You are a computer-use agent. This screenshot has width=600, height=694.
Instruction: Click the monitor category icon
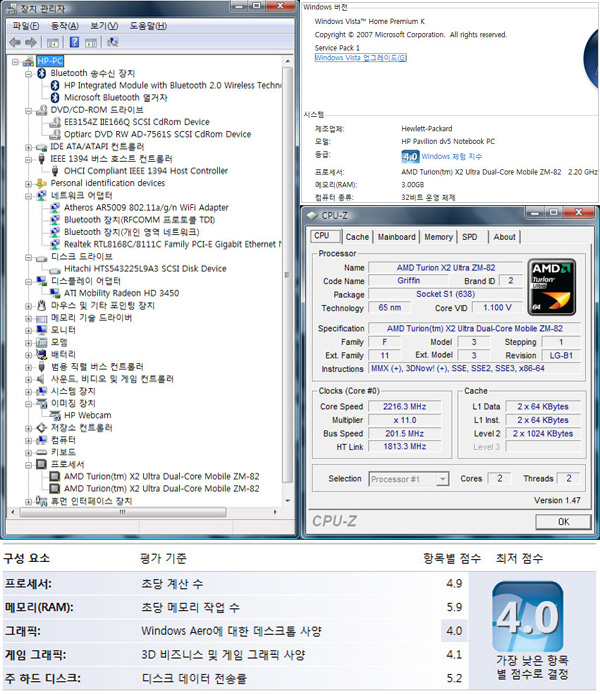click(x=42, y=330)
